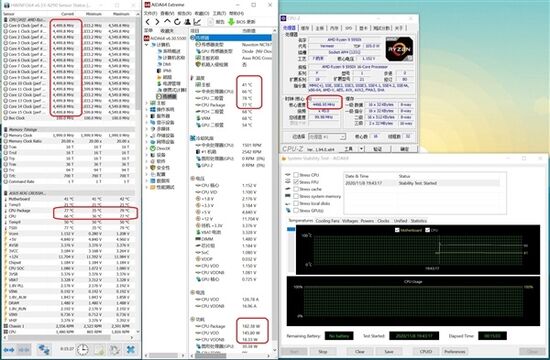Collapse the Computer tree node in AIDA64
Image resolution: width=550 pixels, height=360 pixels.
click(x=147, y=45)
